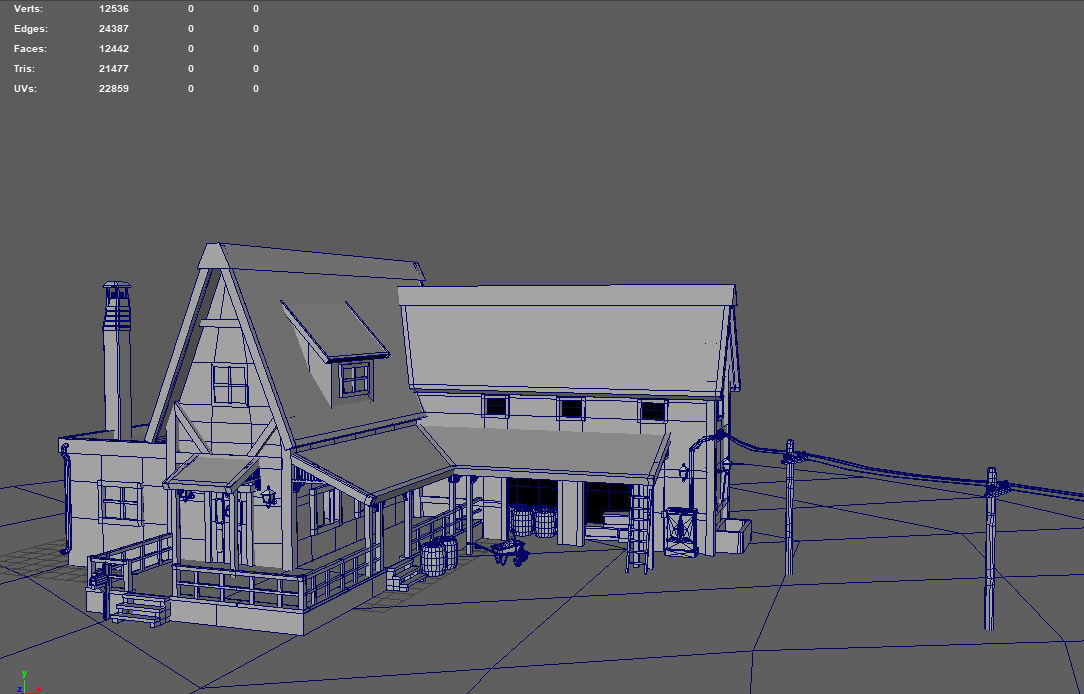The width and height of the screenshot is (1084, 694).
Task: Click the Edges count value 24387
Action: click(x=113, y=29)
